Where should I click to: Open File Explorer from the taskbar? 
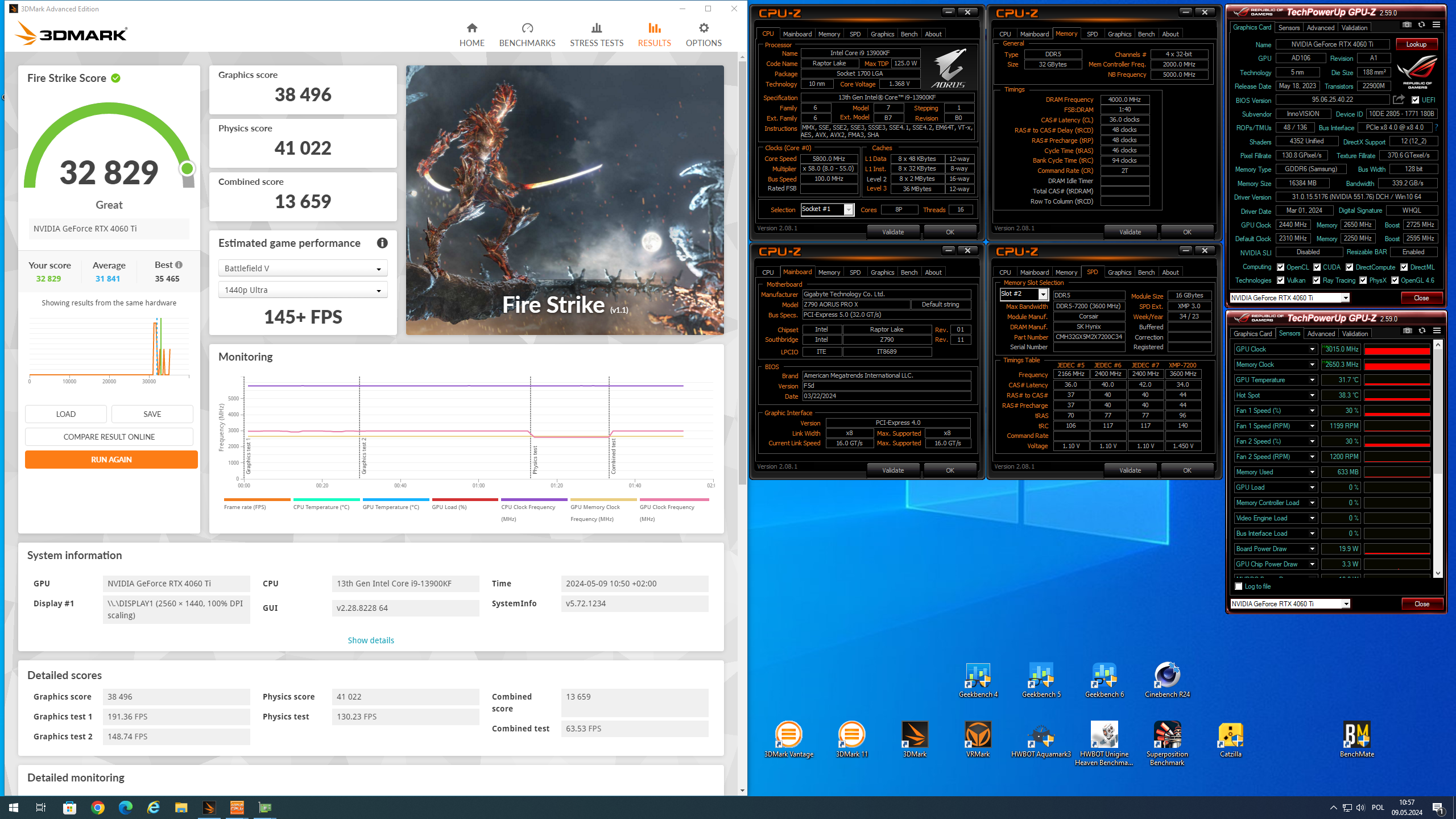[x=181, y=808]
